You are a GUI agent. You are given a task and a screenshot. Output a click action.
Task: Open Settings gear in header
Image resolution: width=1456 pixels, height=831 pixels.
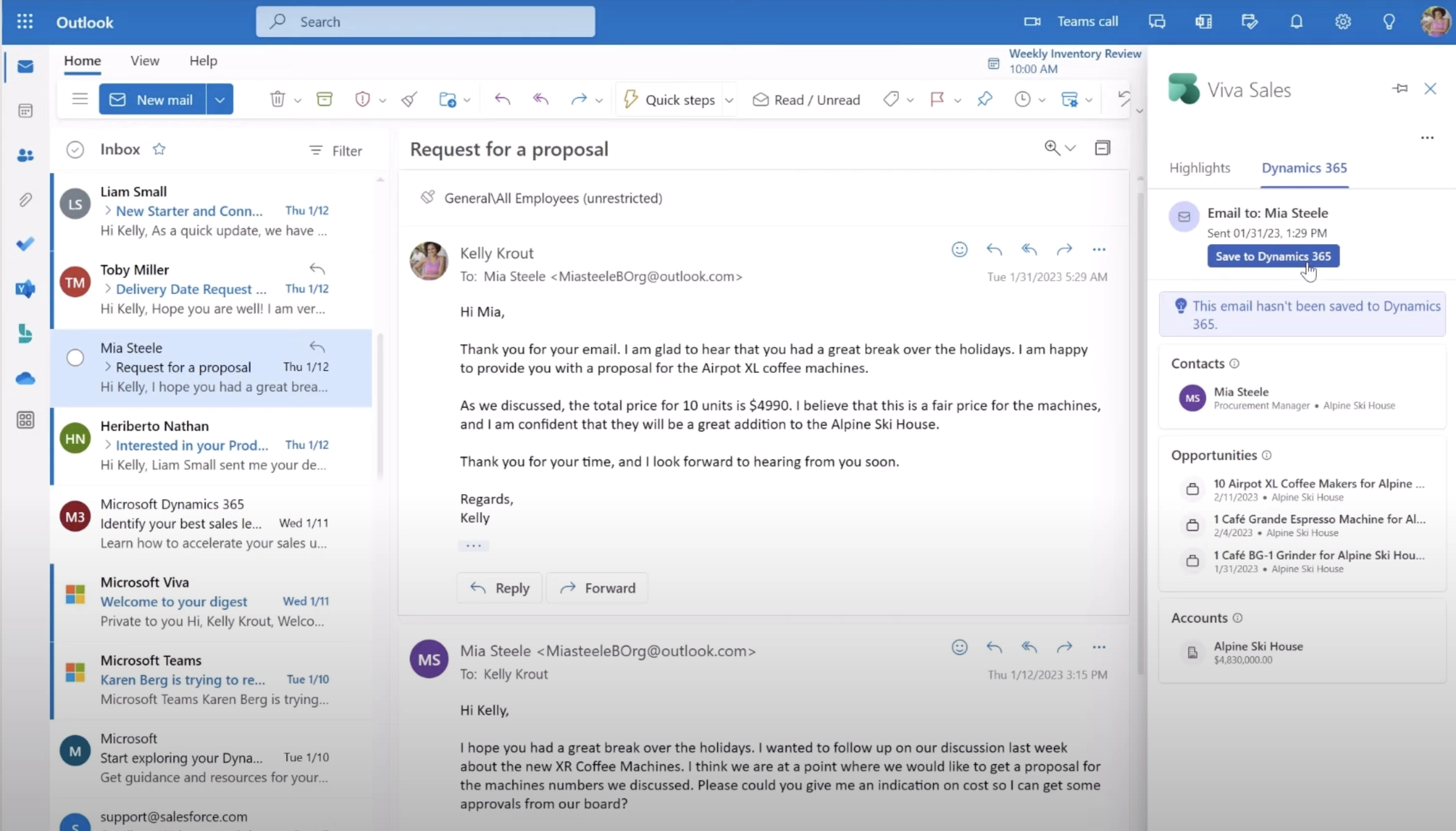[x=1343, y=22]
